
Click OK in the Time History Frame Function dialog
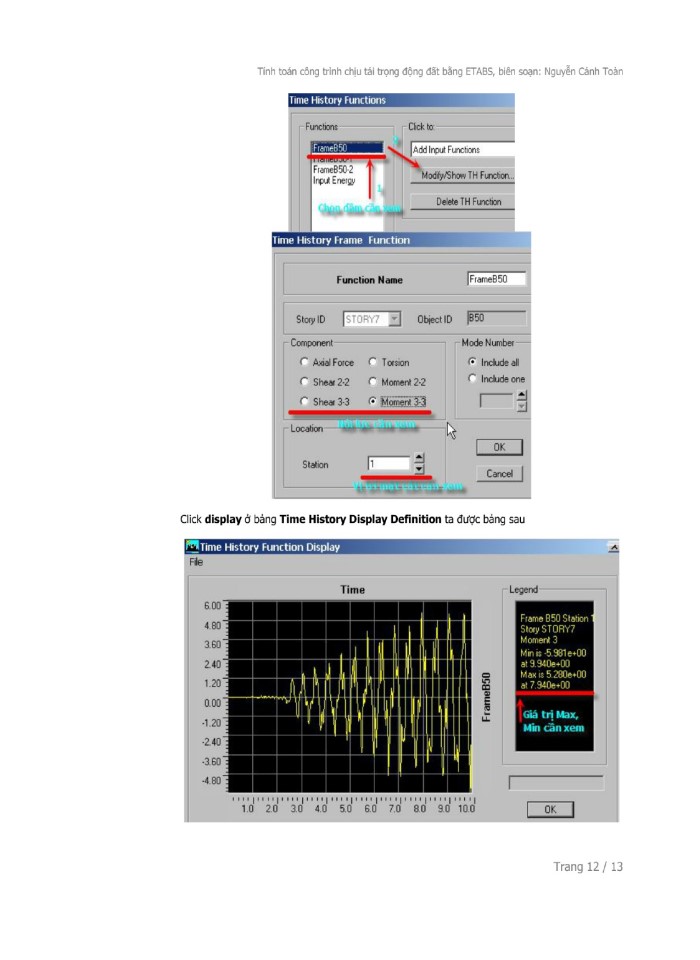[x=499, y=447]
